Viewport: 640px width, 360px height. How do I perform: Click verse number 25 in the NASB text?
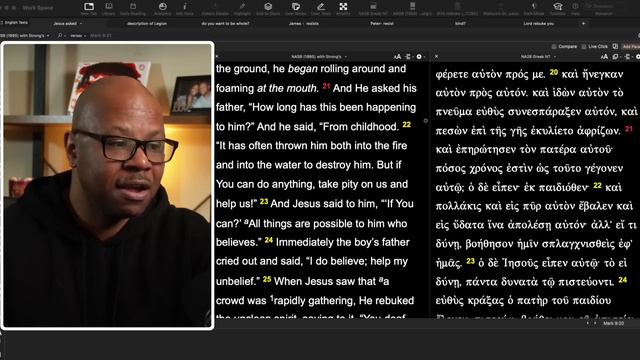click(267, 279)
